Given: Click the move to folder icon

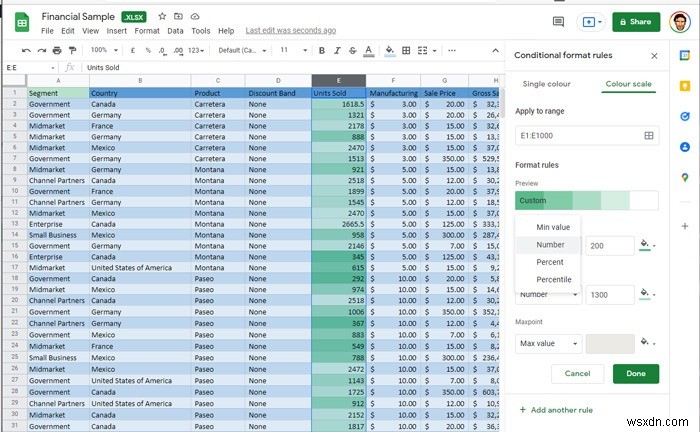Looking at the screenshot, I should click(178, 17).
